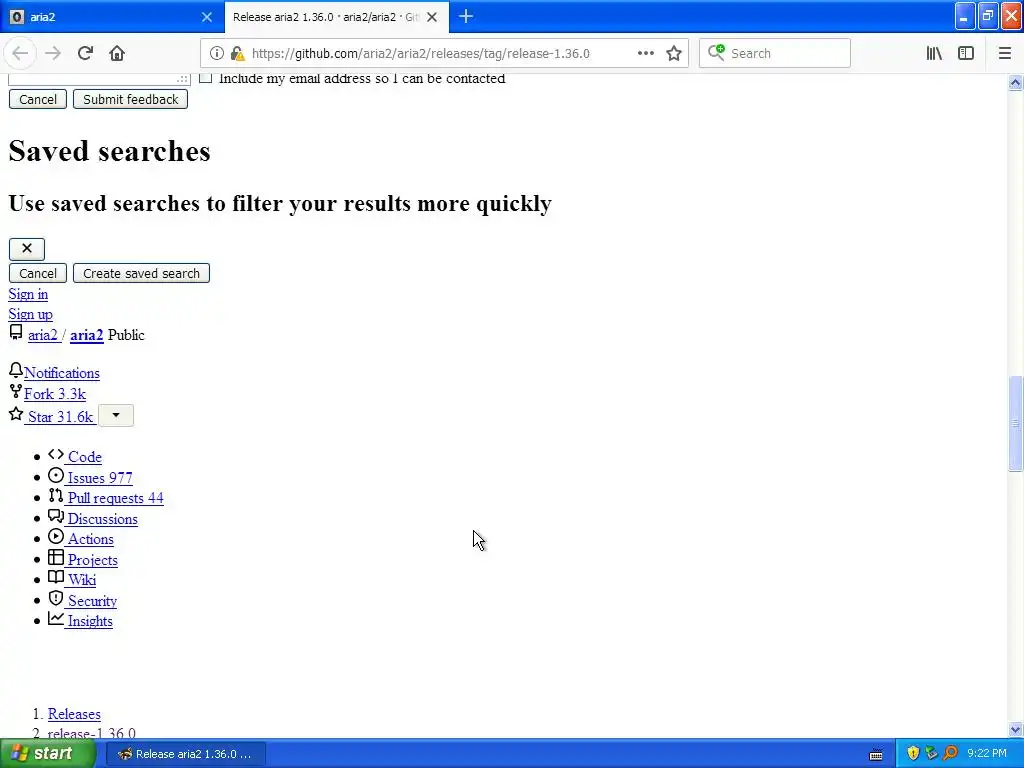Screen dimensions: 1024x768
Task: Switch to the aria2 tab
Action: coord(111,17)
